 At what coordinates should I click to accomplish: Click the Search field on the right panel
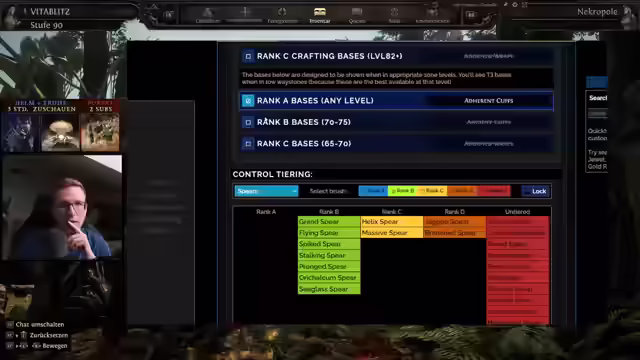[598, 114]
